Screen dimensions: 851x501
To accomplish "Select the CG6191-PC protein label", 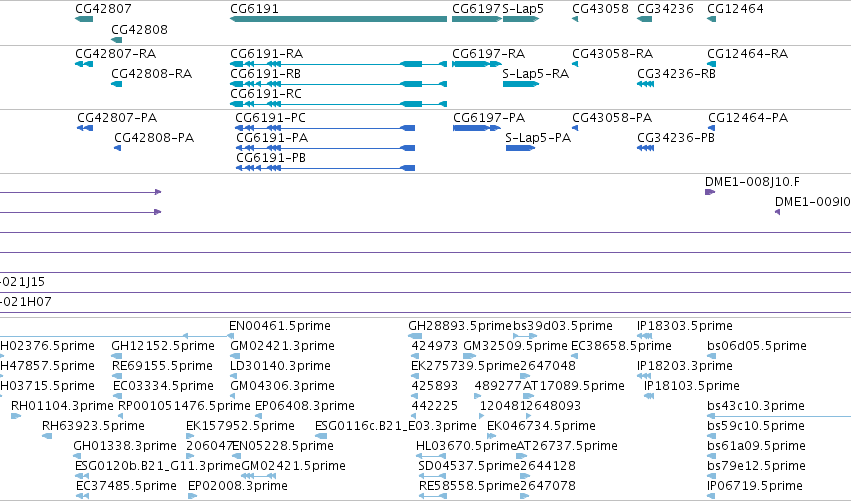I will coord(270,118).
